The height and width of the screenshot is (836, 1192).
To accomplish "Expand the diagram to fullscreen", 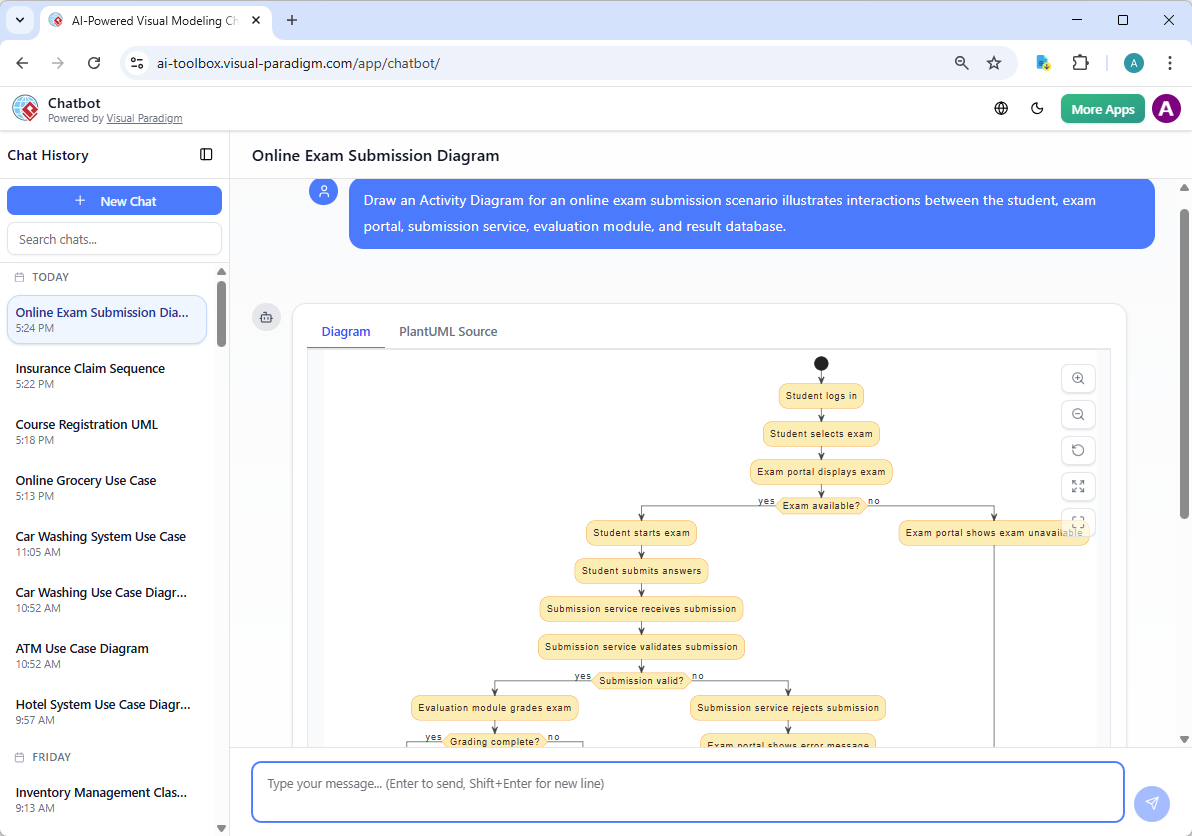I will (x=1077, y=486).
